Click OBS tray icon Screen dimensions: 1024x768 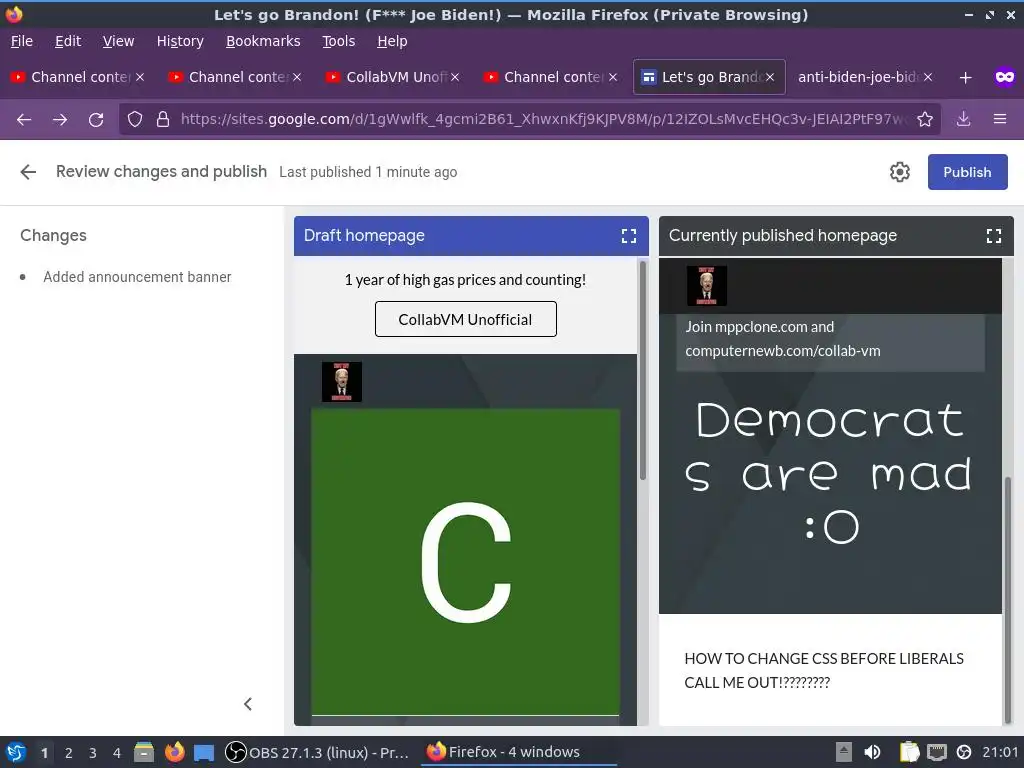963,752
